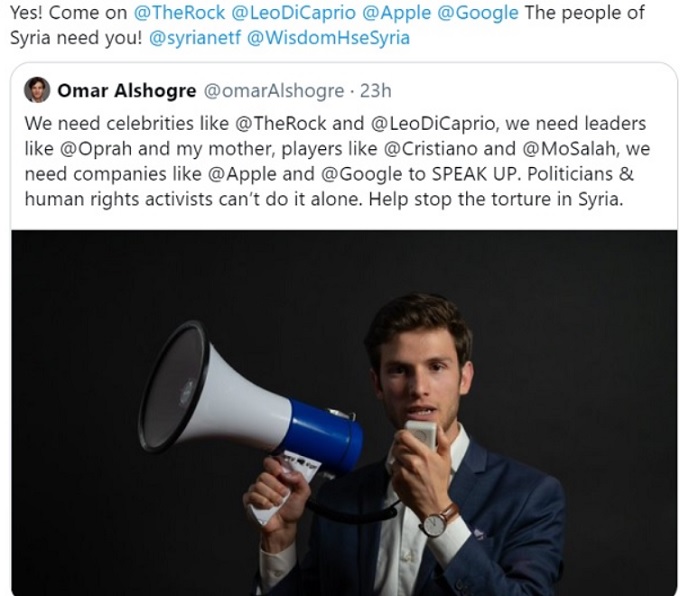
Task: Click @Oprah in the quoted tweet
Action: click(96, 149)
